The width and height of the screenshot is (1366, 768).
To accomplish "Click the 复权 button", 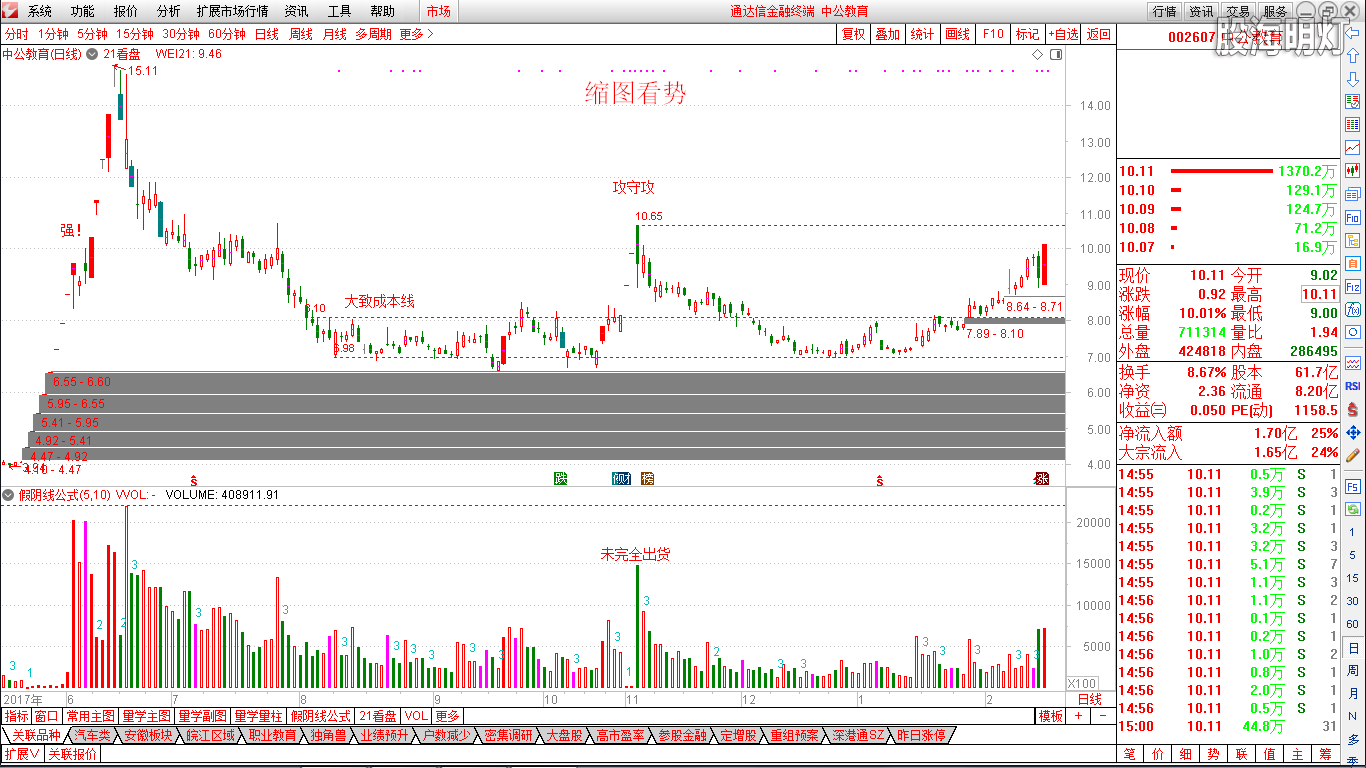I will pyautogui.click(x=853, y=34).
